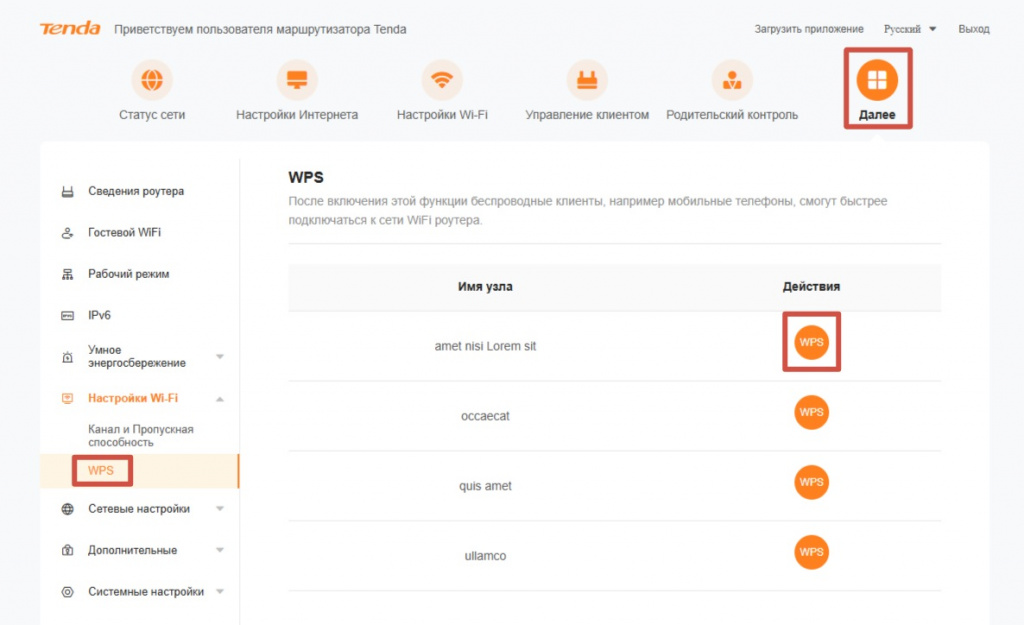The image size is (1024, 625).
Task: Click the Действия column header
Action: click(811, 287)
